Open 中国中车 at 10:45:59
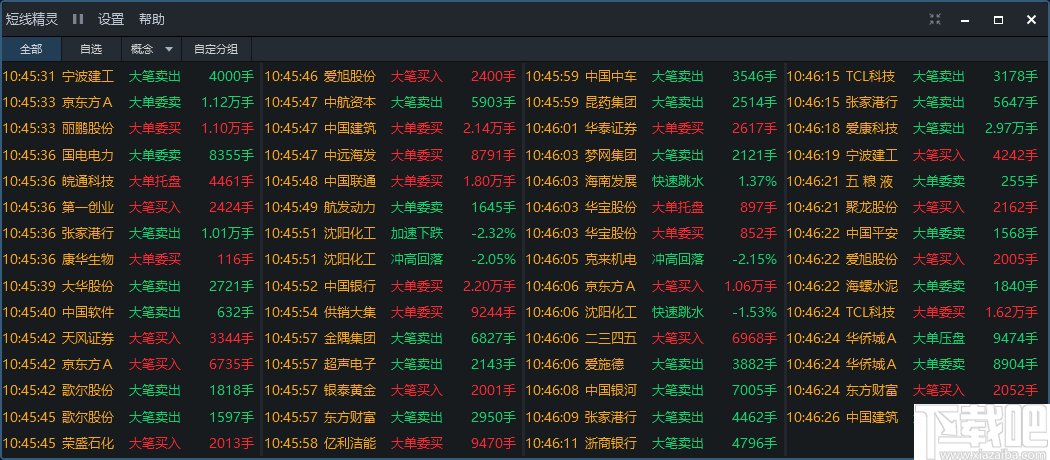The width and height of the screenshot is (1050, 460). (x=611, y=76)
